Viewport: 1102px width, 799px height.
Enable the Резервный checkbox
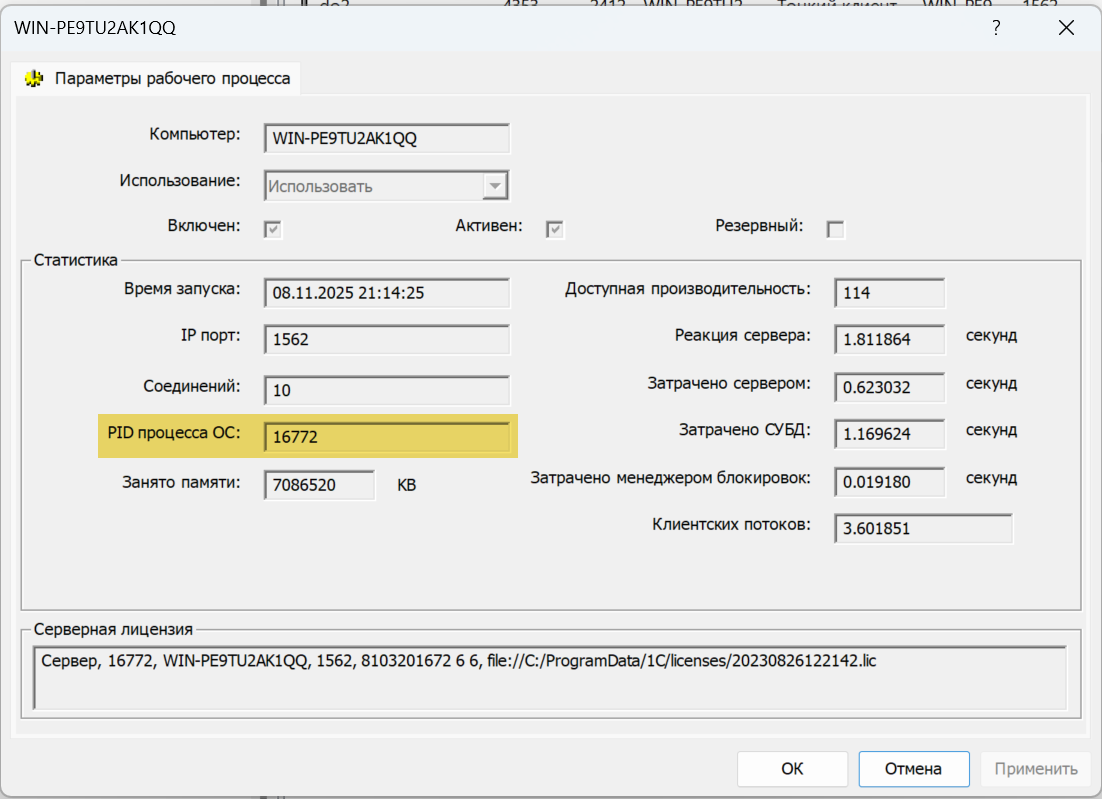point(836,229)
